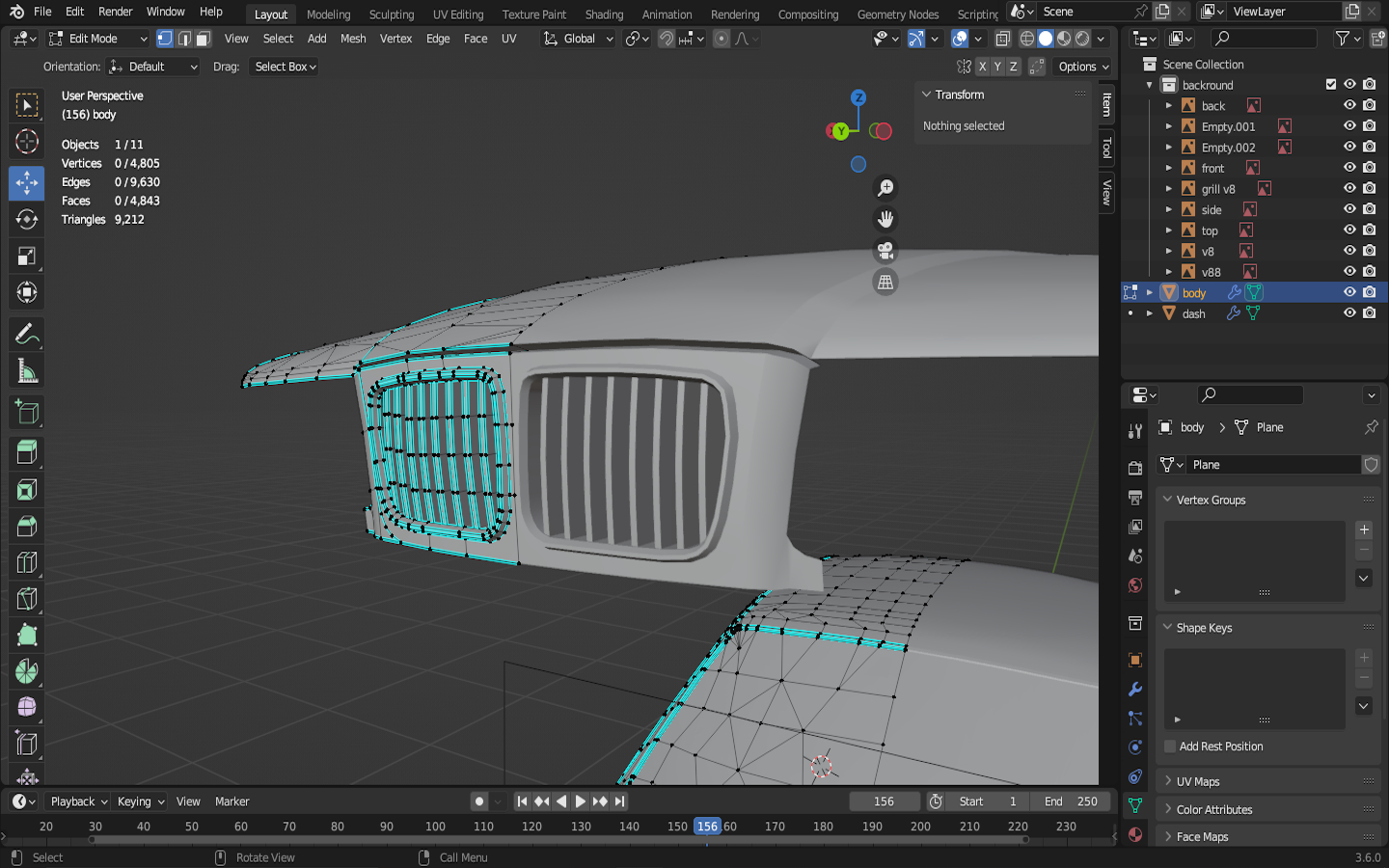Open the Select Box drag dropdown
This screenshot has height=868, width=1389.
click(285, 67)
